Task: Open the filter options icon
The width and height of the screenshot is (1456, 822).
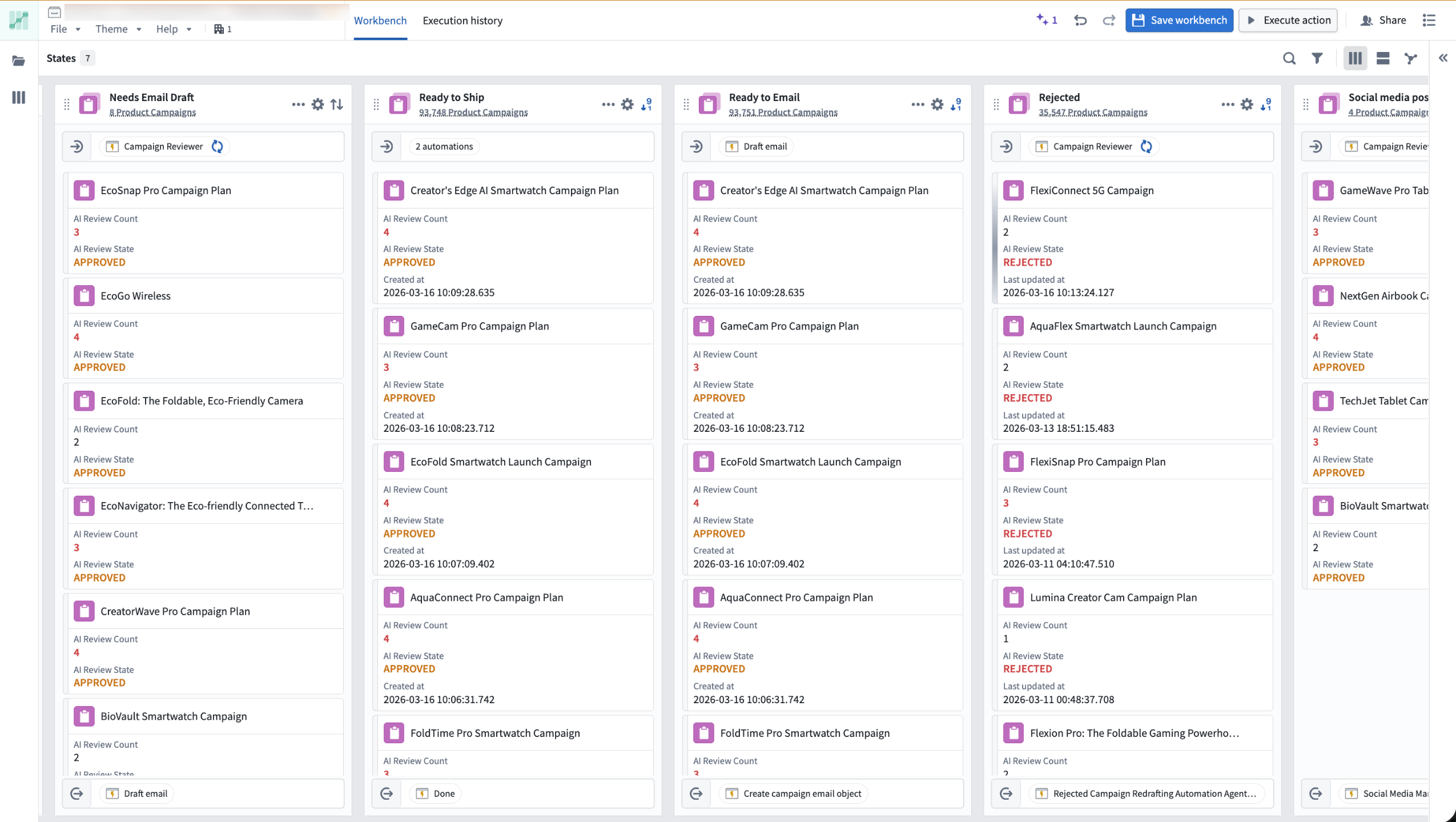Action: coord(1317,58)
